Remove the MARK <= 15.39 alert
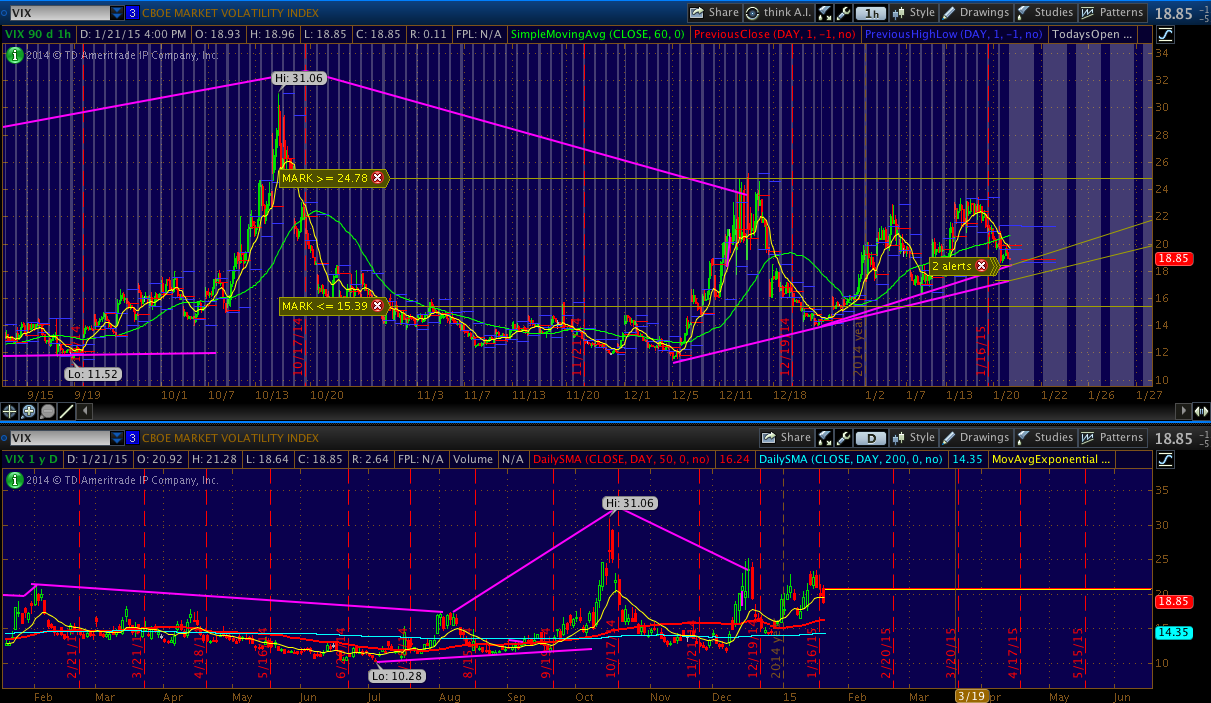The height and width of the screenshot is (703, 1211). tap(378, 305)
